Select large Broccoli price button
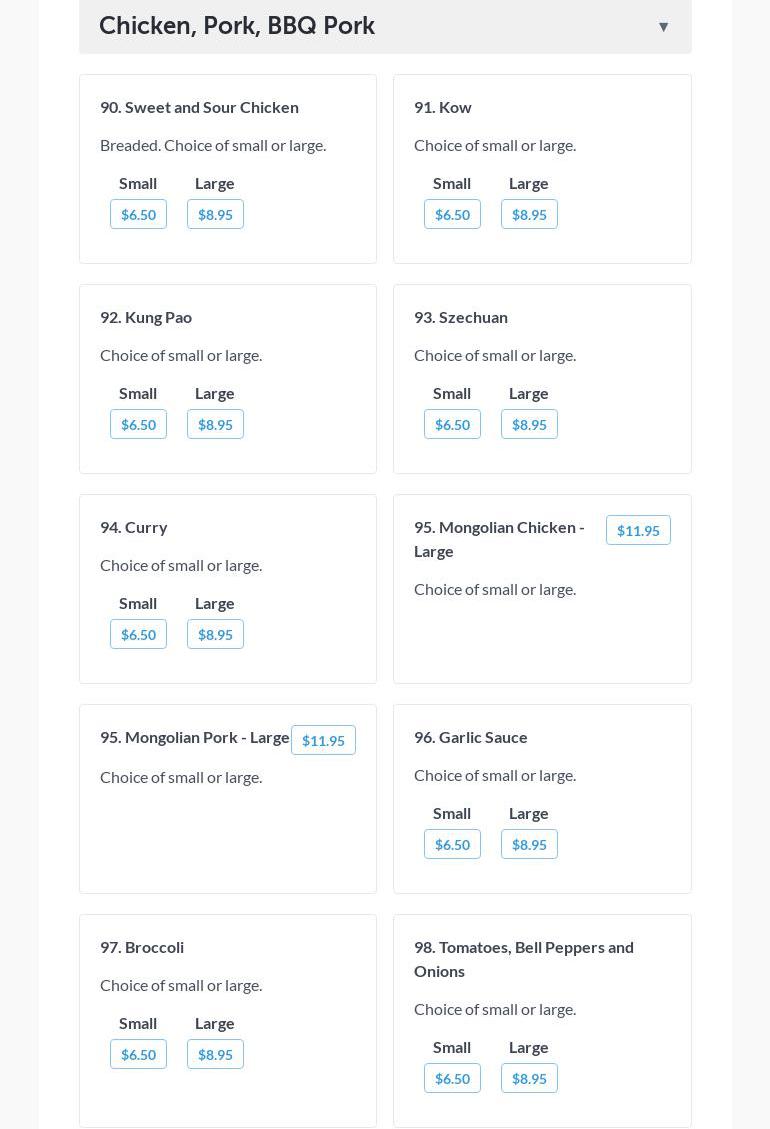Image resolution: width=770 pixels, height=1129 pixels. (215, 1054)
